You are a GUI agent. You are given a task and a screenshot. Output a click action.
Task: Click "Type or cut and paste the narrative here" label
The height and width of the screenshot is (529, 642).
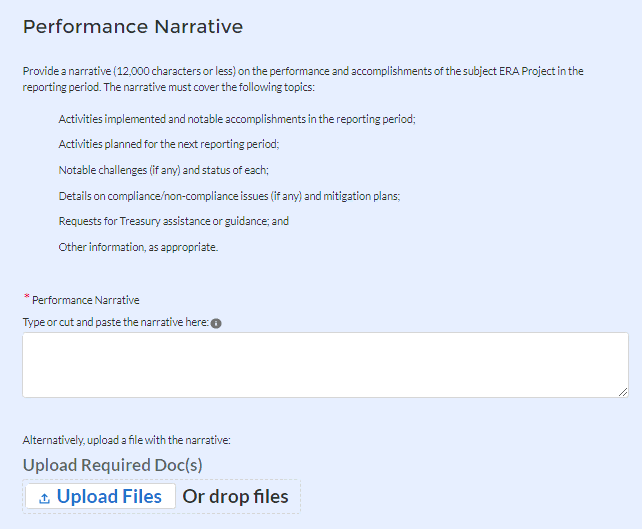[x=115, y=322]
